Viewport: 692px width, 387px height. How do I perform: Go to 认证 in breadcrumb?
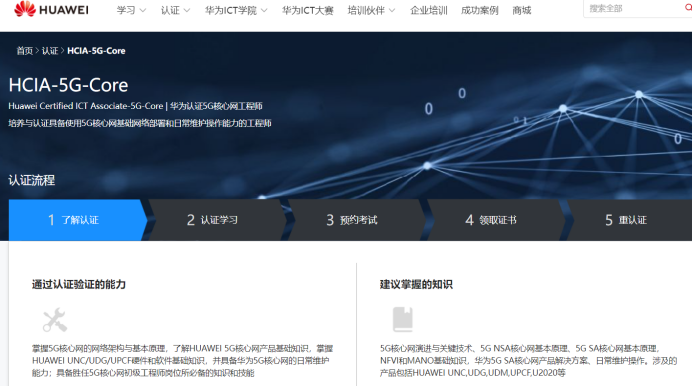click(50, 51)
